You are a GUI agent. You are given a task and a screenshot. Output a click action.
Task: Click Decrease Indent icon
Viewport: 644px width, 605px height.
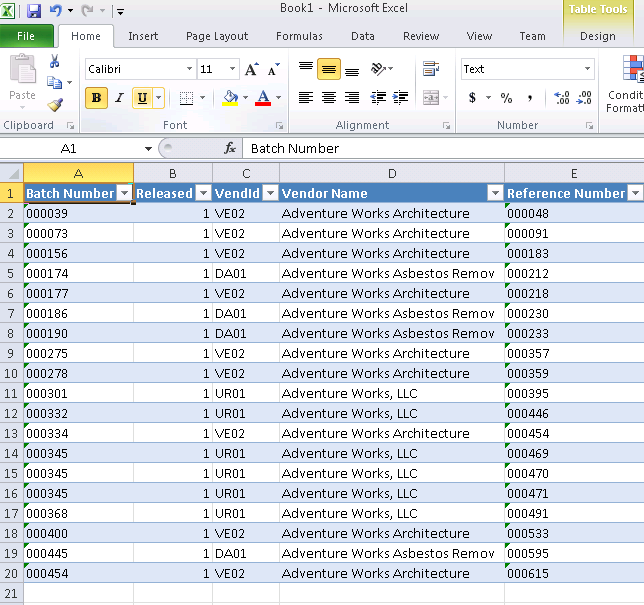378,98
